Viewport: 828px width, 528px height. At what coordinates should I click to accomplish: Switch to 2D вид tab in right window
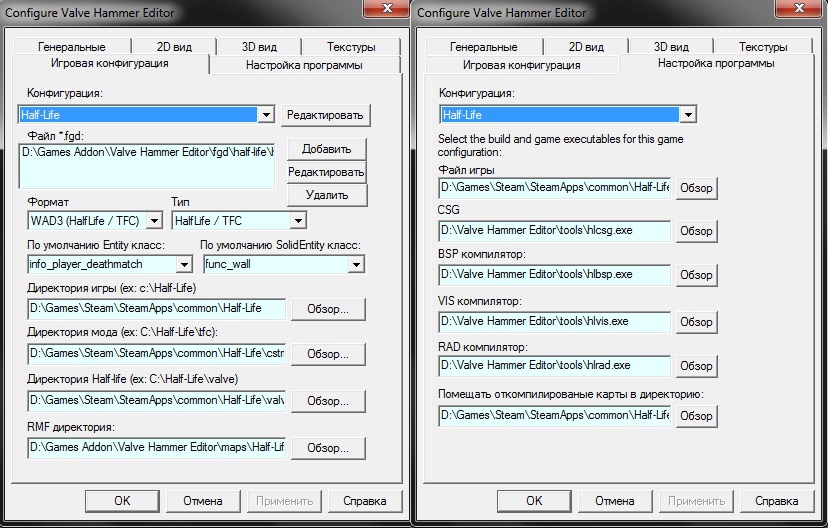(586, 46)
